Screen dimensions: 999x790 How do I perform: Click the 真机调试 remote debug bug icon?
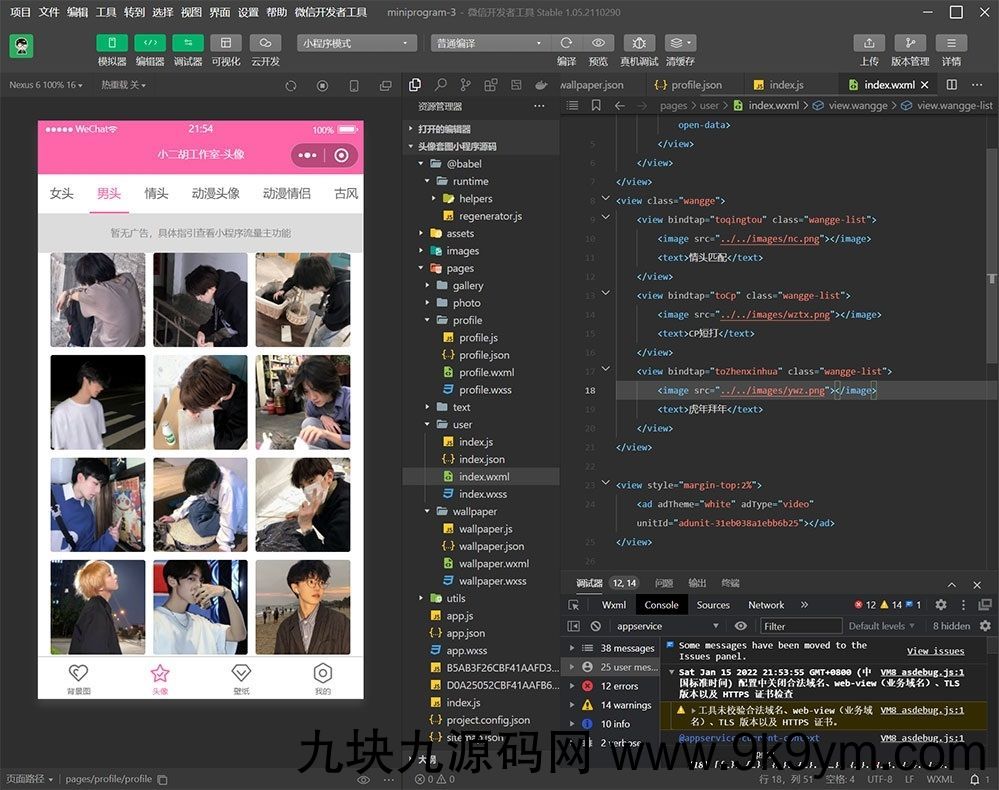point(639,43)
